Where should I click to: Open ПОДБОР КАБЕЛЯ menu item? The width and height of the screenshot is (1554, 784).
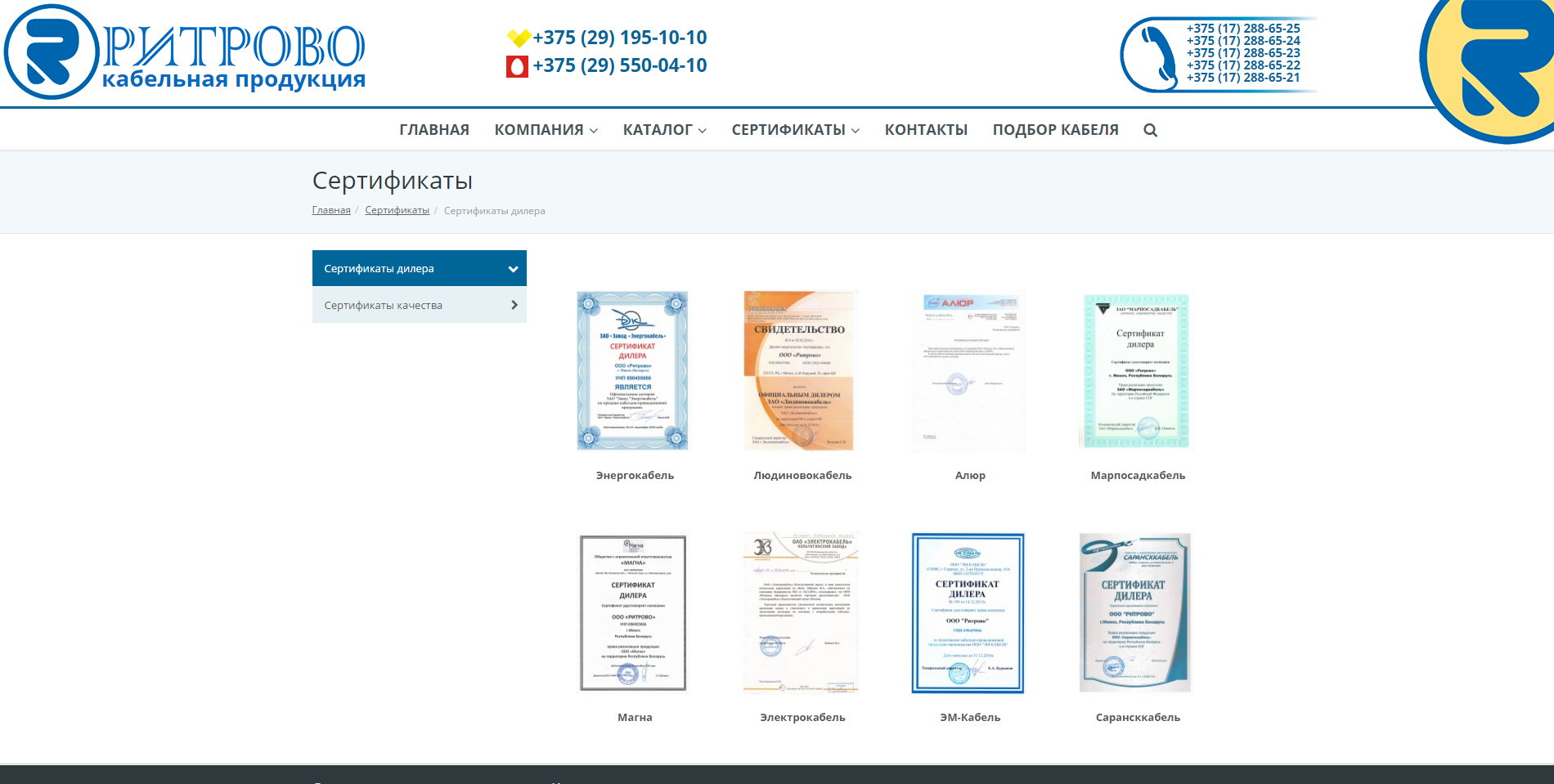tap(1055, 130)
